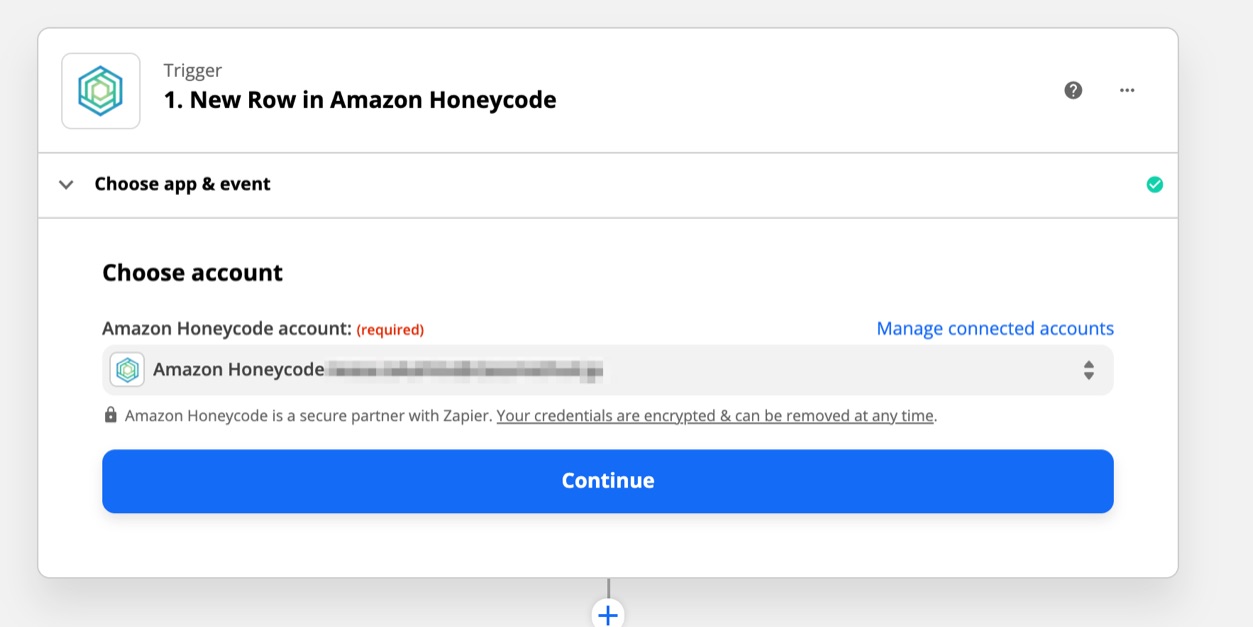Open Manage connected accounts
Viewport: 1253px width, 627px height.
click(x=994, y=328)
